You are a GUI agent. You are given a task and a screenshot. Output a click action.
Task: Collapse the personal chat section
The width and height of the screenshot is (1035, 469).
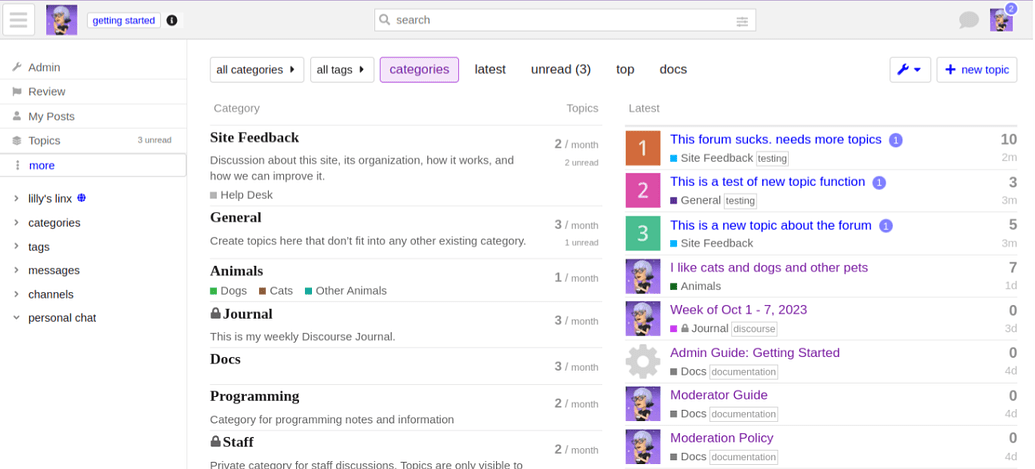click(x=16, y=318)
